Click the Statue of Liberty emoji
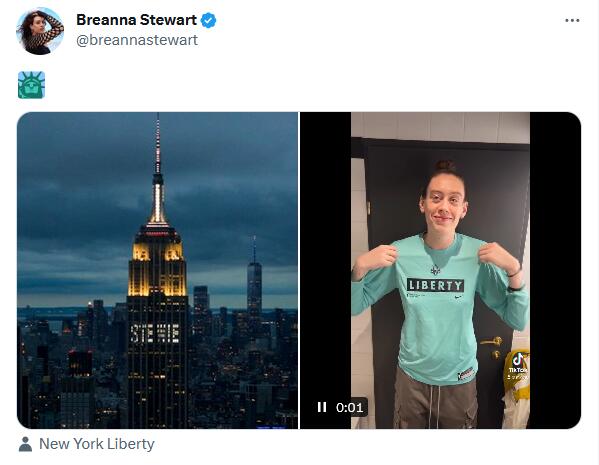 (x=31, y=85)
